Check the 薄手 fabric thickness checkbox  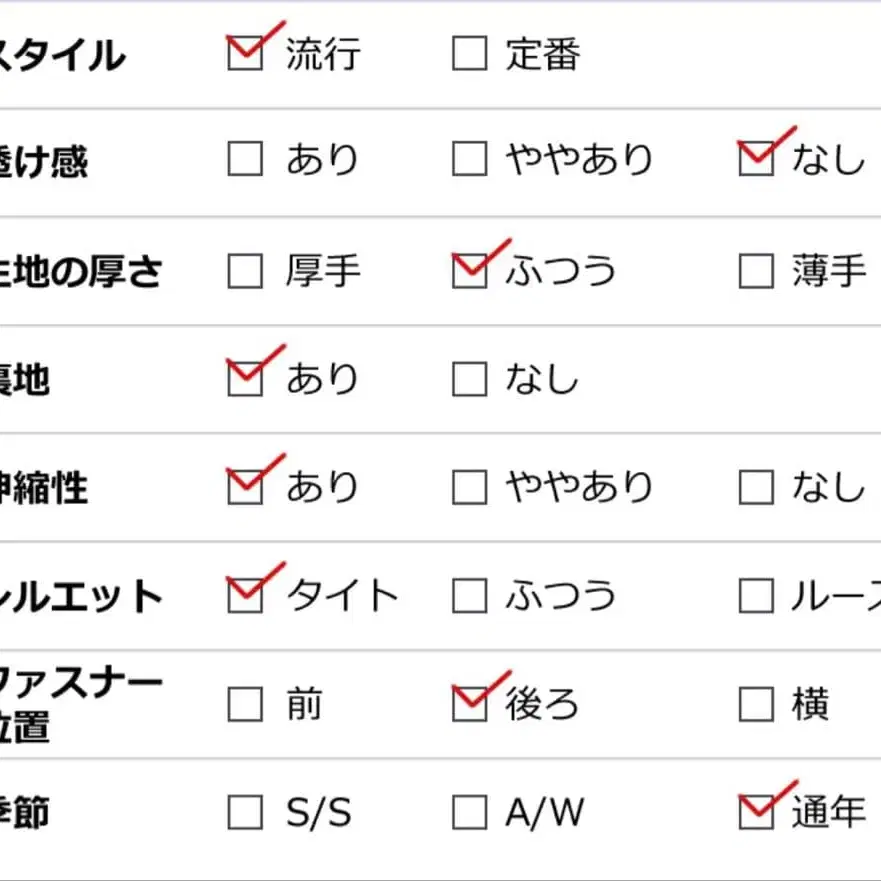[756, 271]
